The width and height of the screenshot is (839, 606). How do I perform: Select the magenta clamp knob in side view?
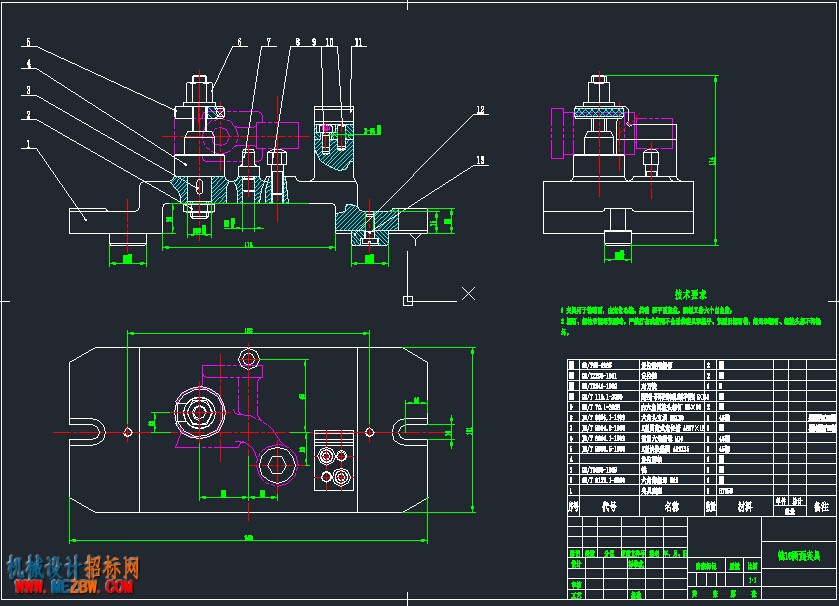[558, 133]
